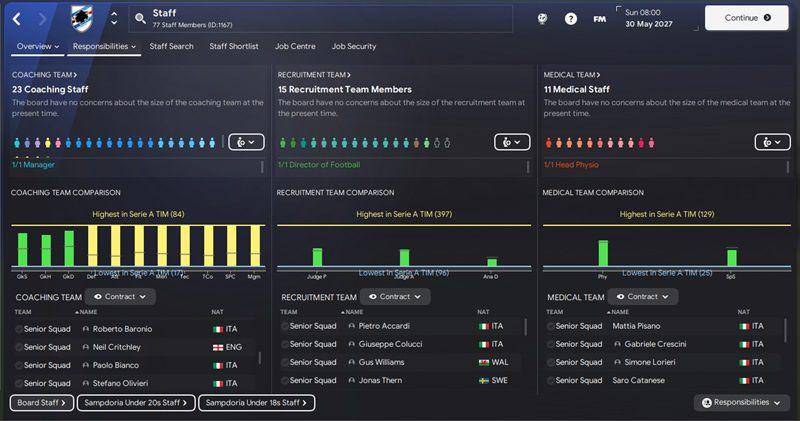Select Roberto Baronio row checkbox

click(19, 329)
